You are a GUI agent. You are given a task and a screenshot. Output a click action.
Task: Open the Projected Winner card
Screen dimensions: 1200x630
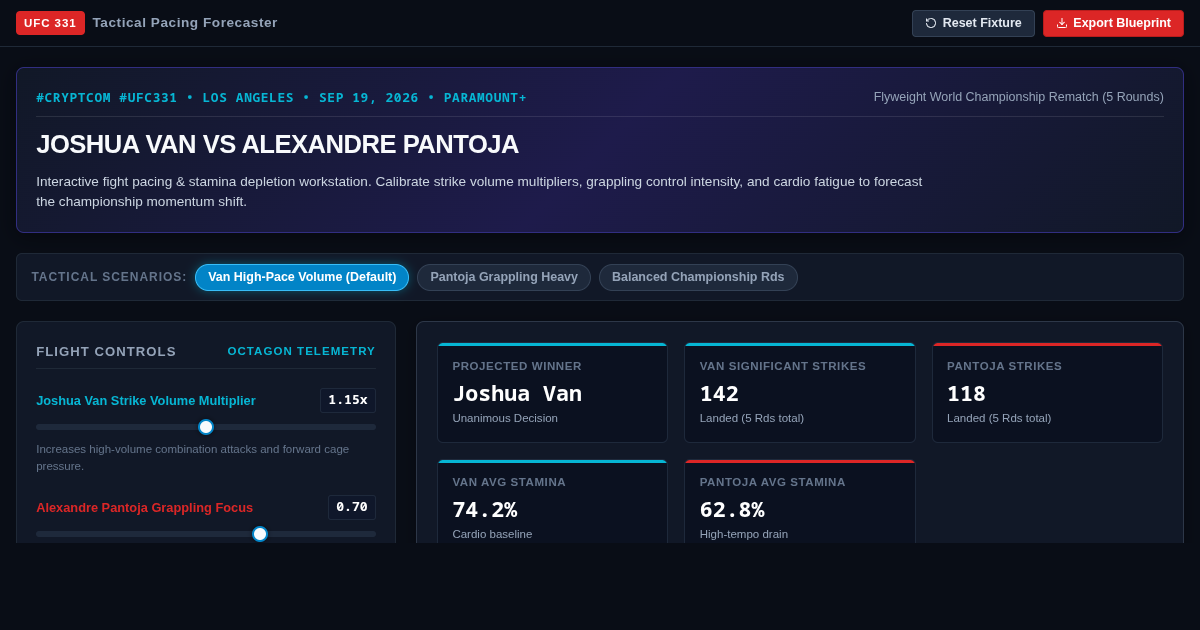[x=552, y=393]
